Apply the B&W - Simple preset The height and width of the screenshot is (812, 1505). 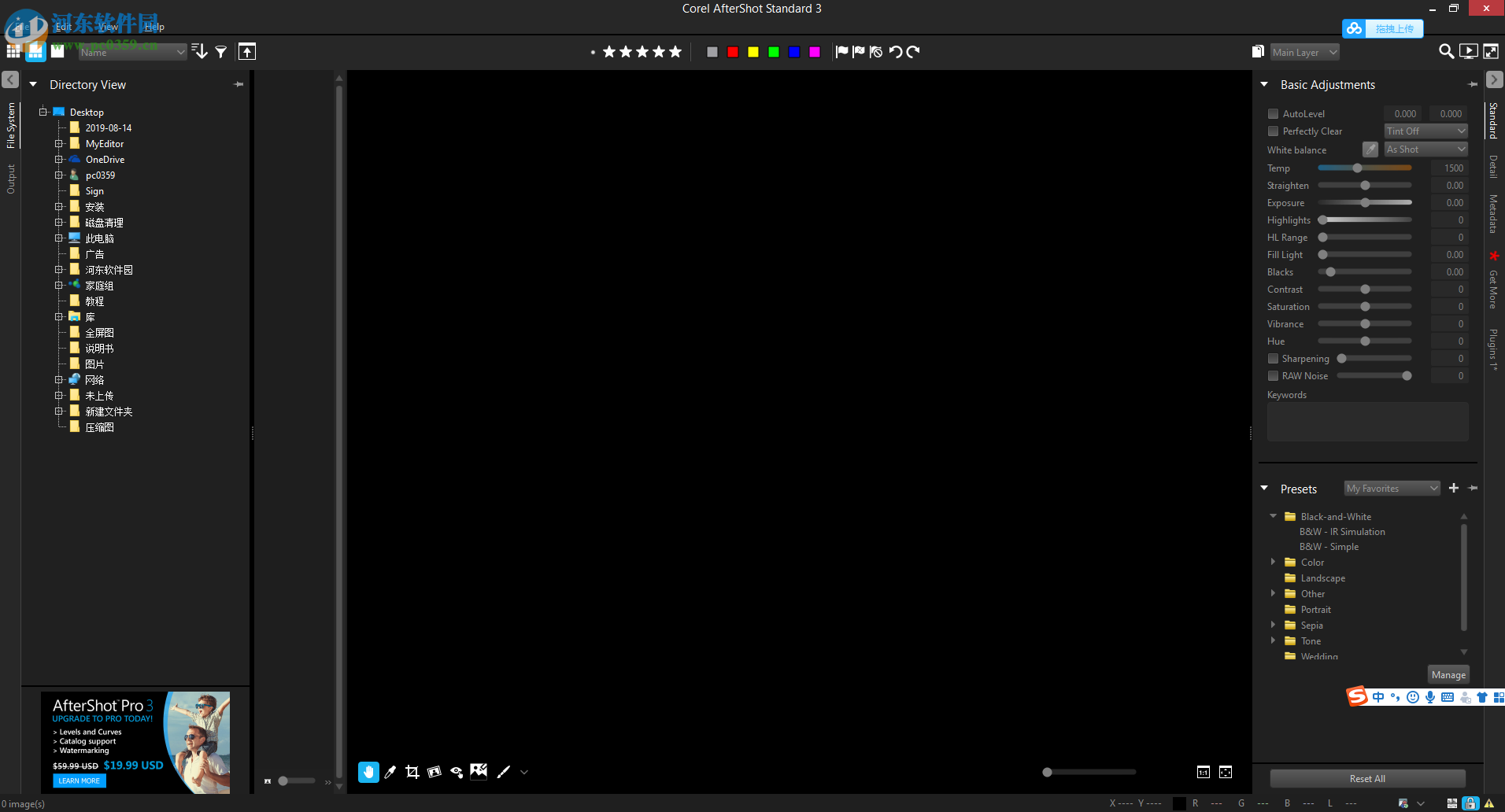1329,547
